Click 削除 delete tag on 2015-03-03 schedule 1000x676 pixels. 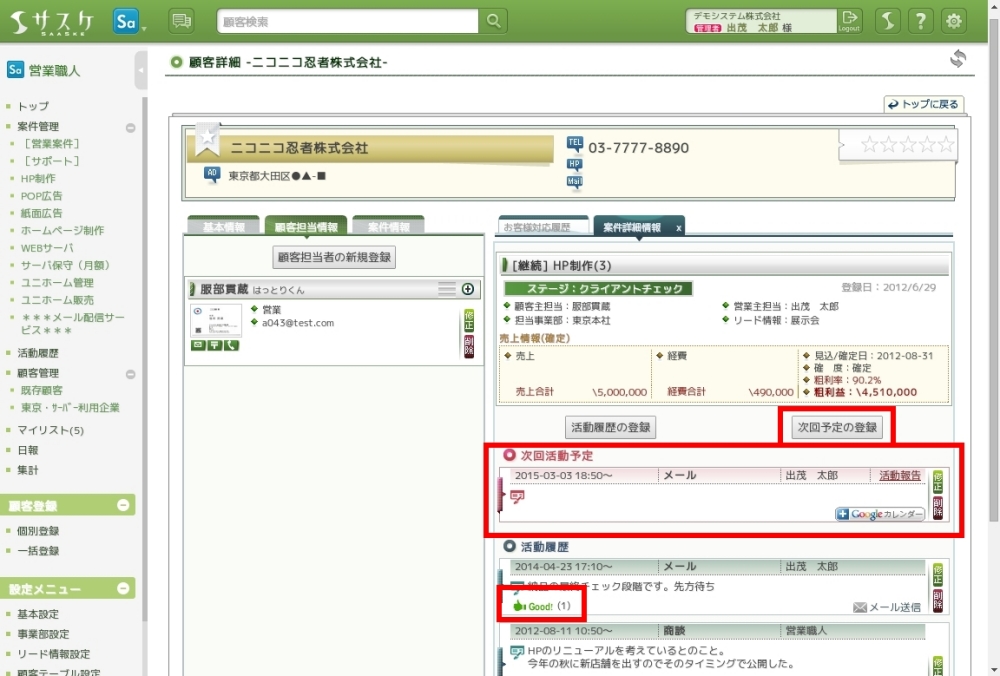coord(938,508)
